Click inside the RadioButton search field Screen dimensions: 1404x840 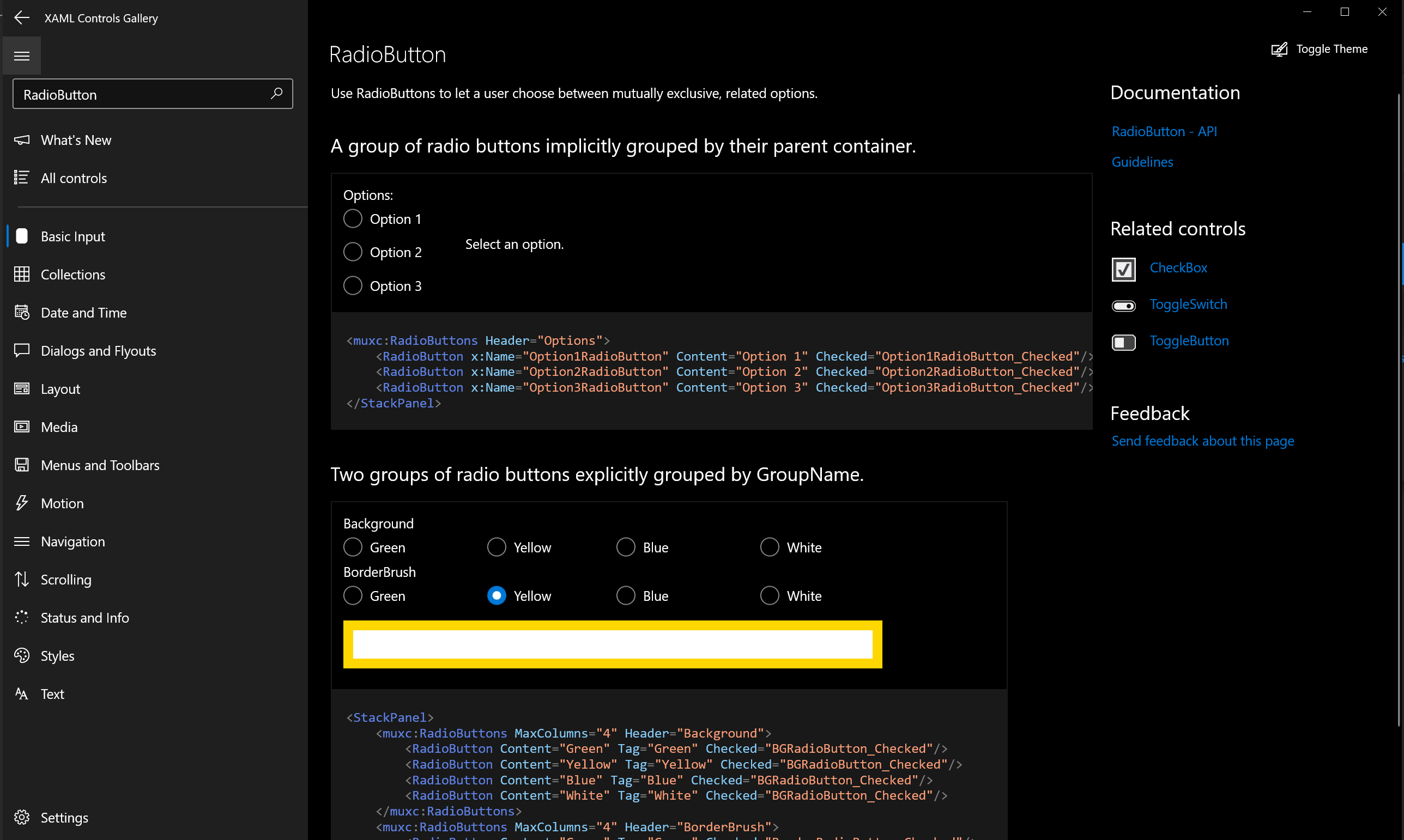(142, 94)
